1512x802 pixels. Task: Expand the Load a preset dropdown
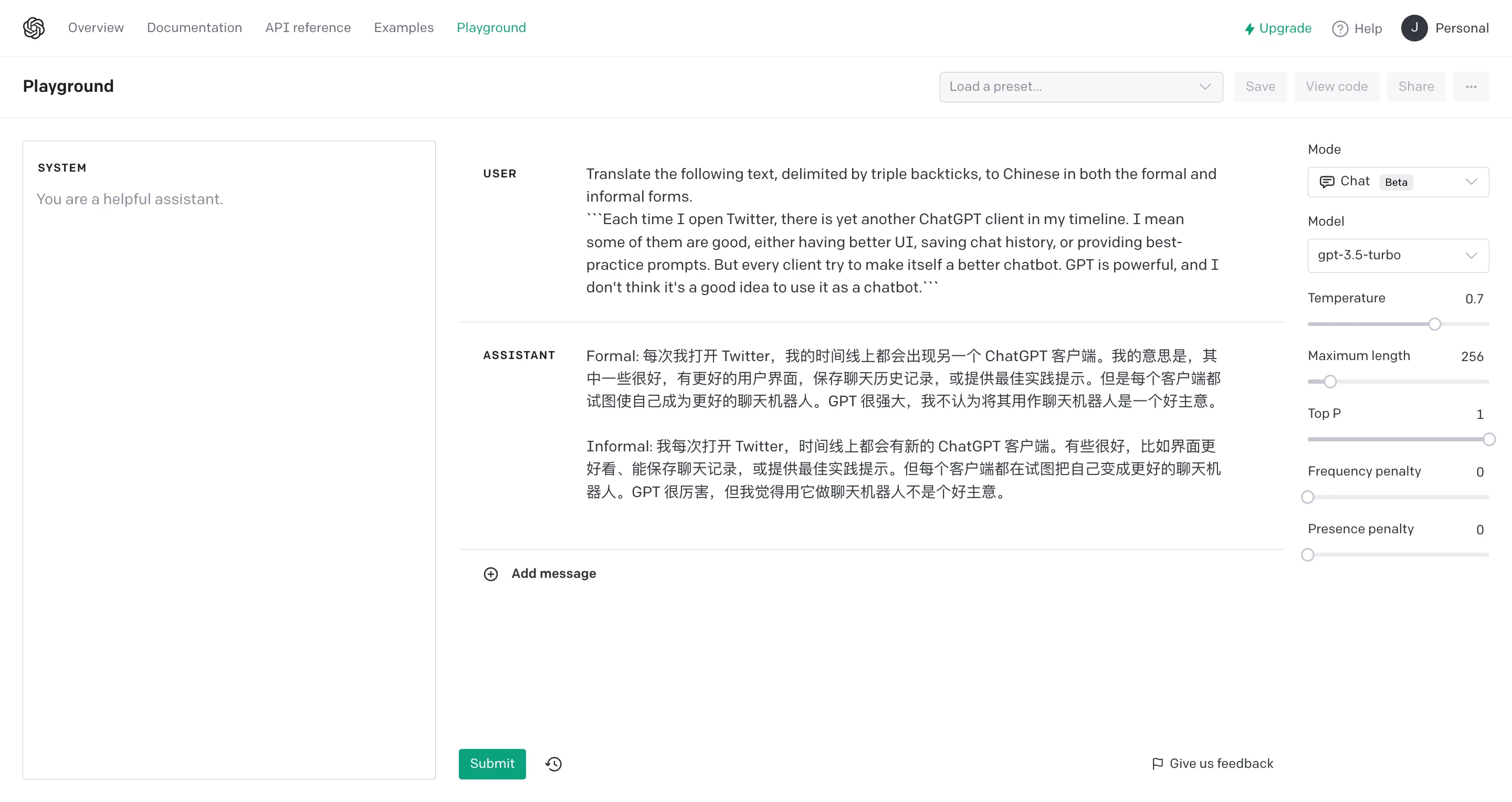coord(1081,87)
